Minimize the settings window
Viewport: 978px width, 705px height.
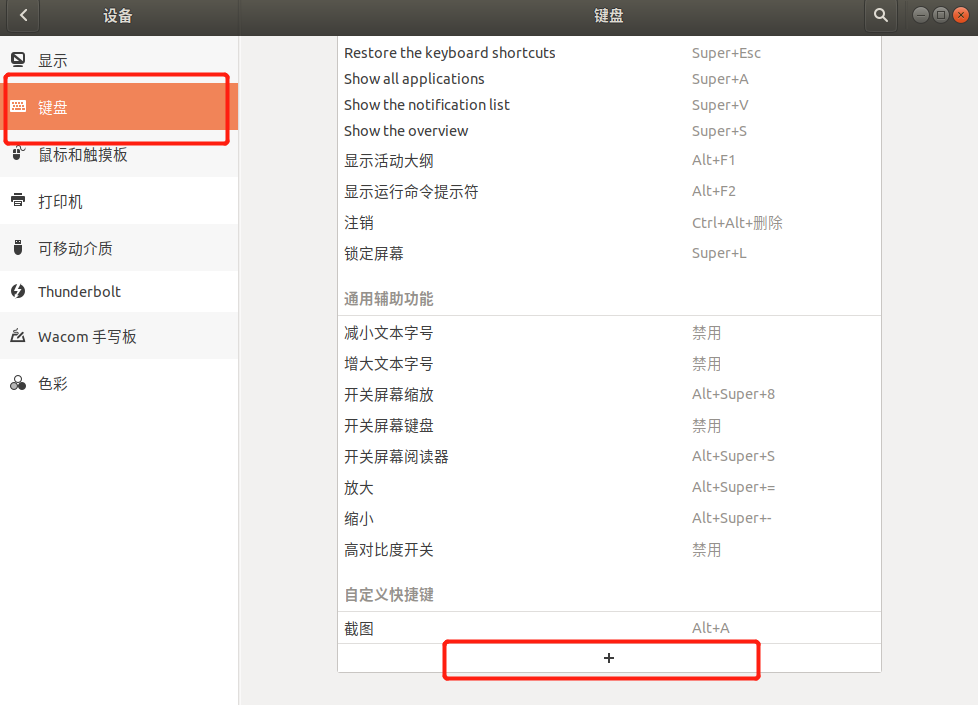(921, 15)
